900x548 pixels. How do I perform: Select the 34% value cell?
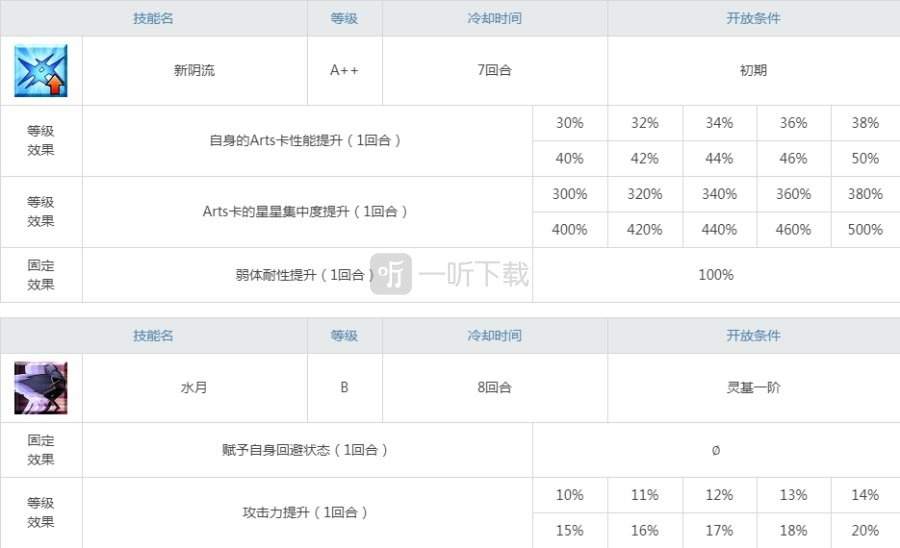[720, 123]
